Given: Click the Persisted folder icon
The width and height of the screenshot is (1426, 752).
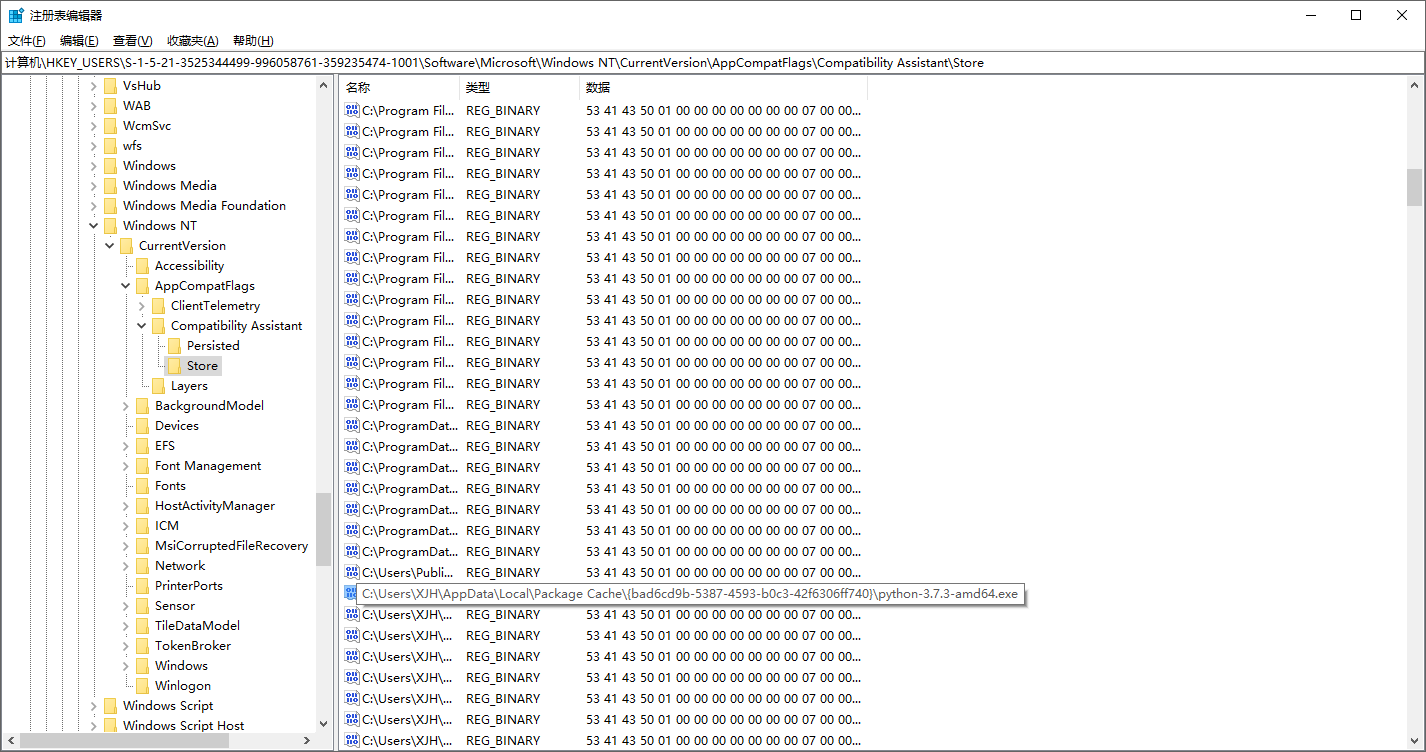Looking at the screenshot, I should pos(174,346).
